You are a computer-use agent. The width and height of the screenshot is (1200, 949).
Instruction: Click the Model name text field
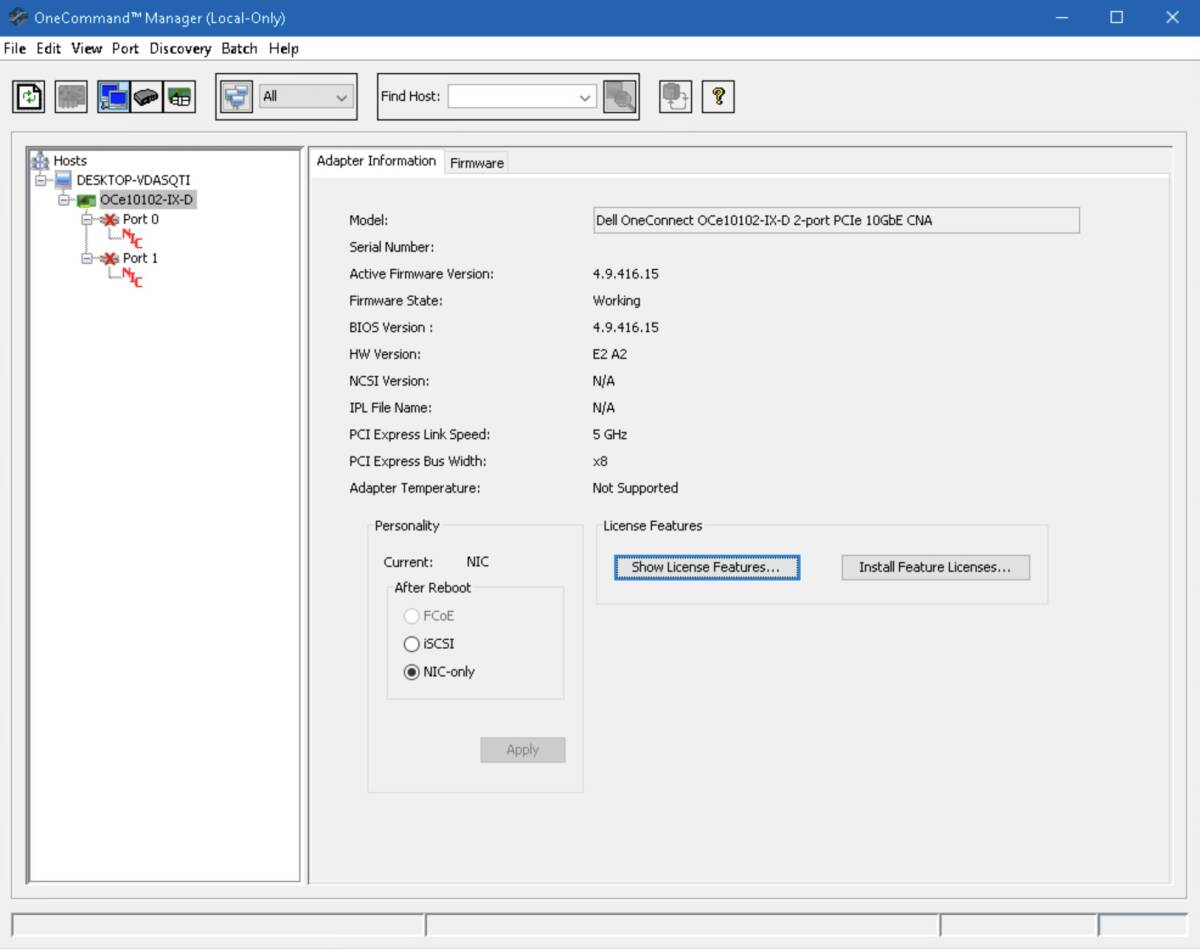point(836,220)
